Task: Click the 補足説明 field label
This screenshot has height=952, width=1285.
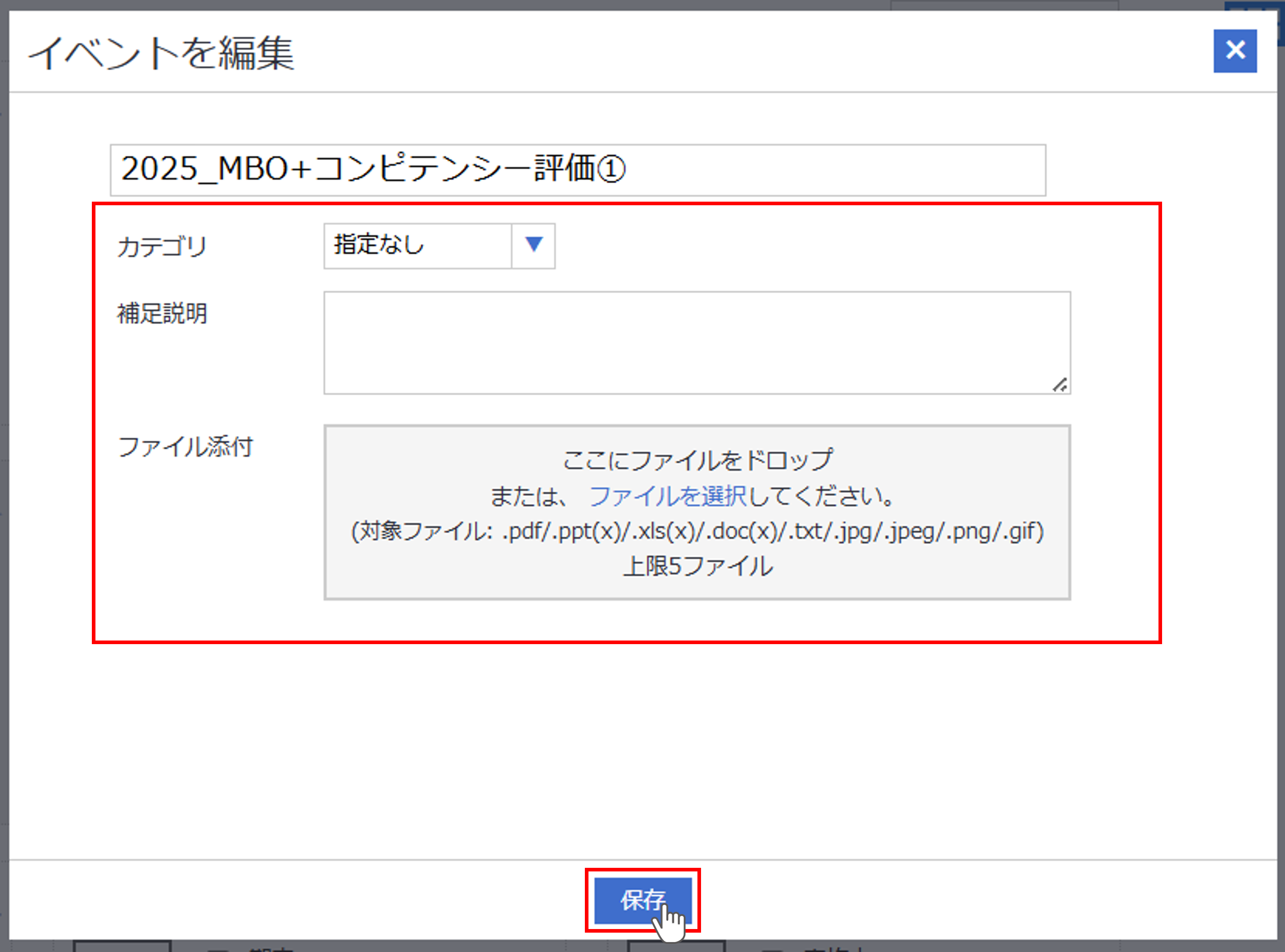Action: [162, 314]
